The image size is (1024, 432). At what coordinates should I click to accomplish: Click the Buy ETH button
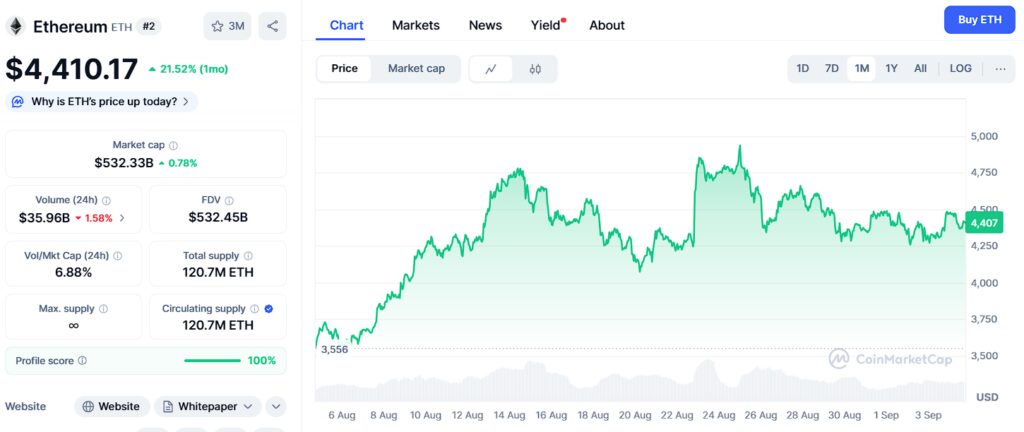979,19
